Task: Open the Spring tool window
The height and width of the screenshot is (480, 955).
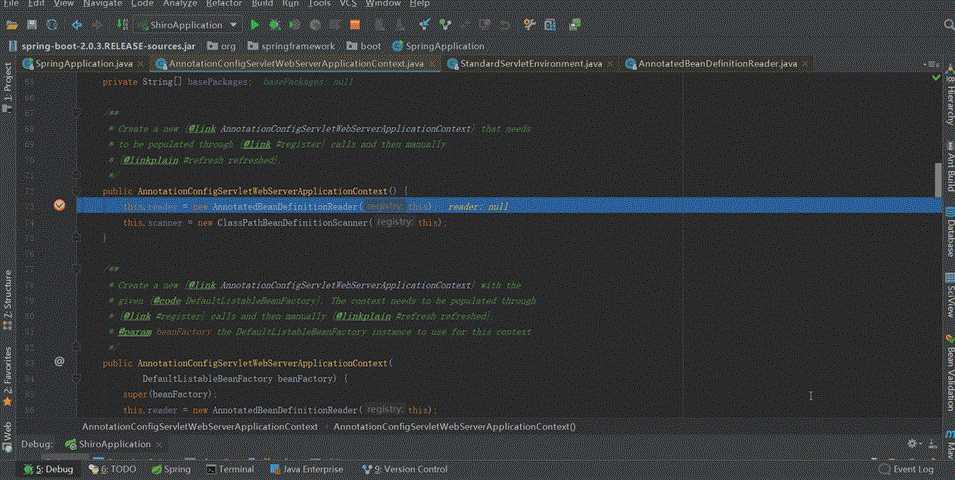Action: tap(171, 469)
